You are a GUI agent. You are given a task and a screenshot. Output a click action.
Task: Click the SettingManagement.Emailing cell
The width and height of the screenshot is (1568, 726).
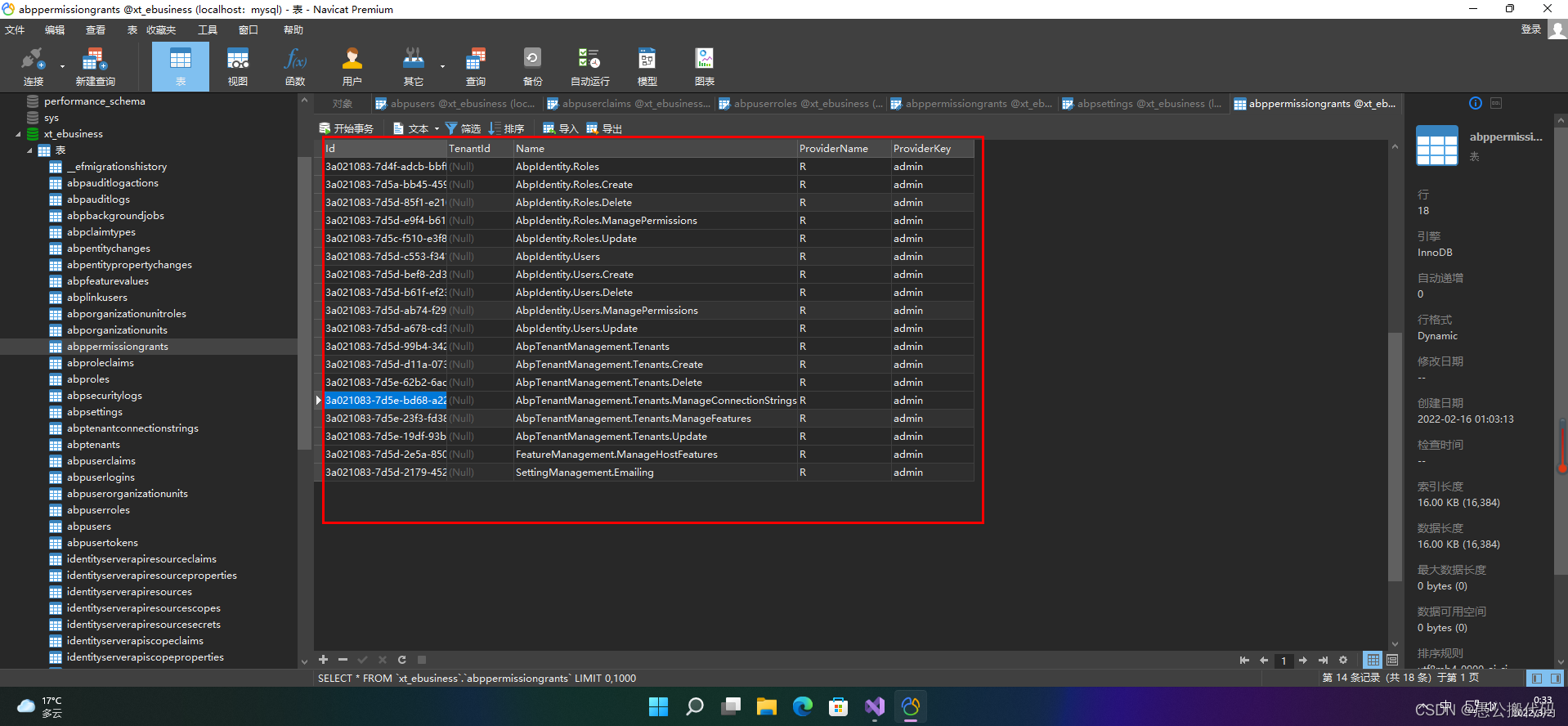pyautogui.click(x=655, y=473)
